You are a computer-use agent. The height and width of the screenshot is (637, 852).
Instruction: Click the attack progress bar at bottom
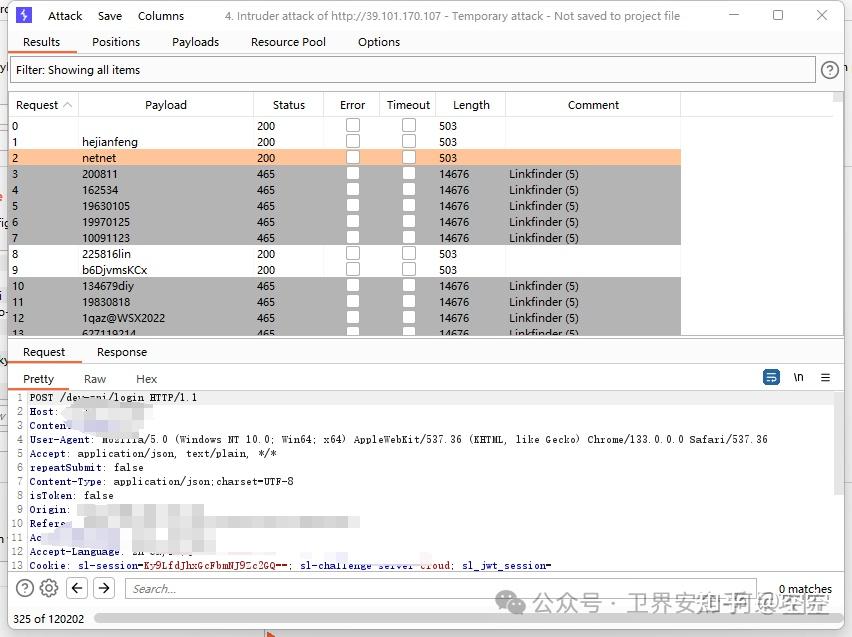pos(466,619)
